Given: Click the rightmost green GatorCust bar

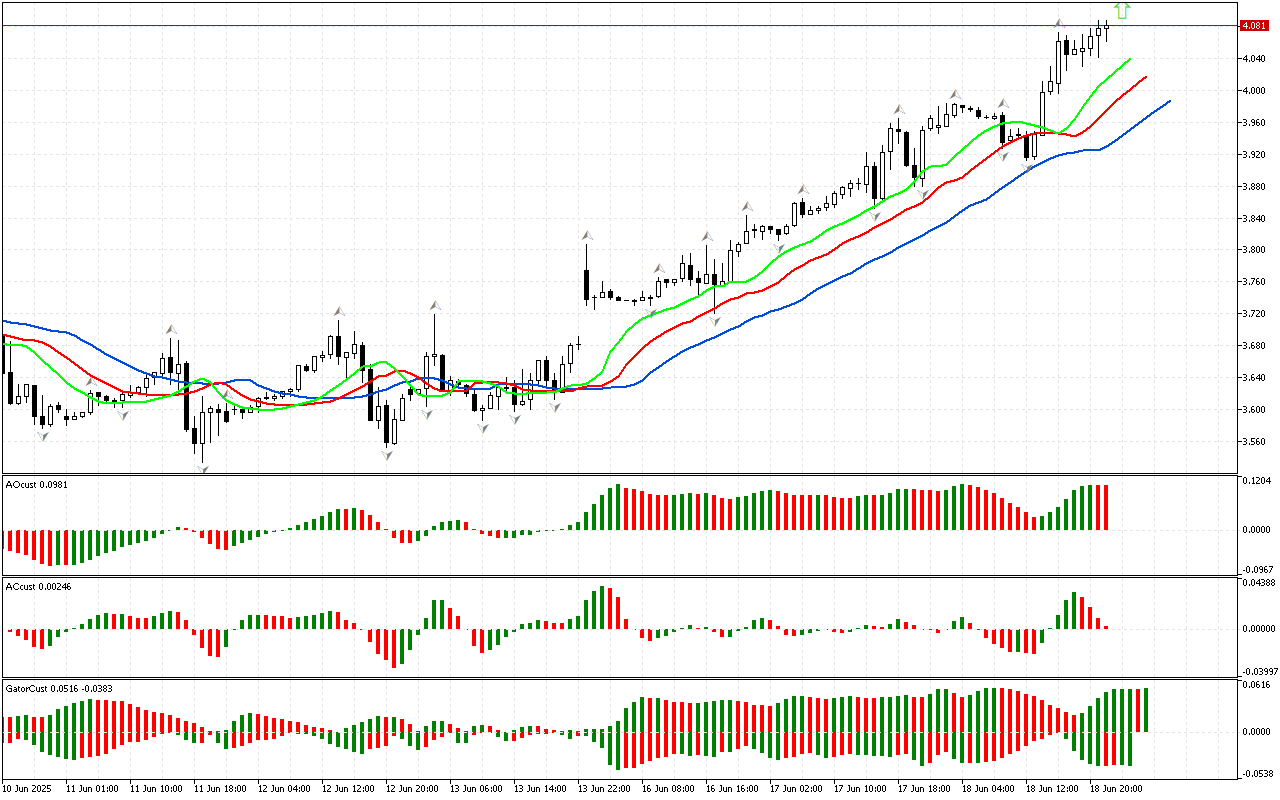Looking at the screenshot, I should (1146, 709).
